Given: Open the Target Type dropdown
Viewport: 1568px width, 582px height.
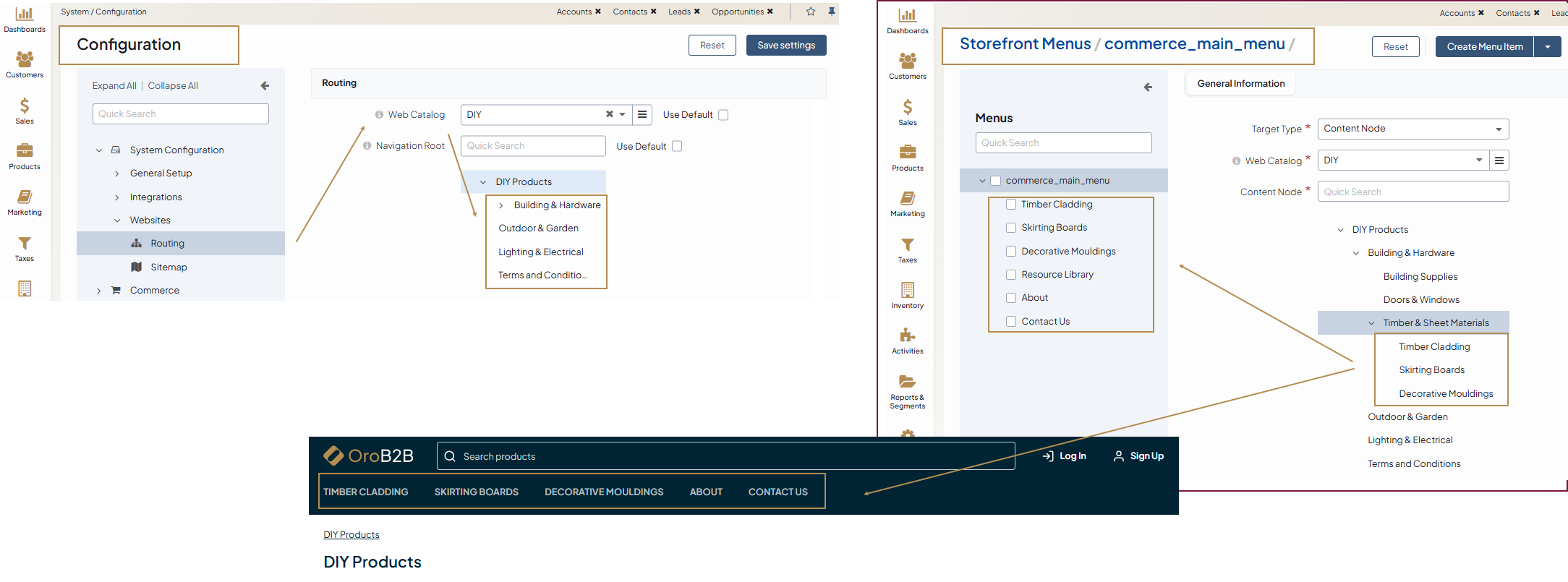Looking at the screenshot, I should (1413, 129).
